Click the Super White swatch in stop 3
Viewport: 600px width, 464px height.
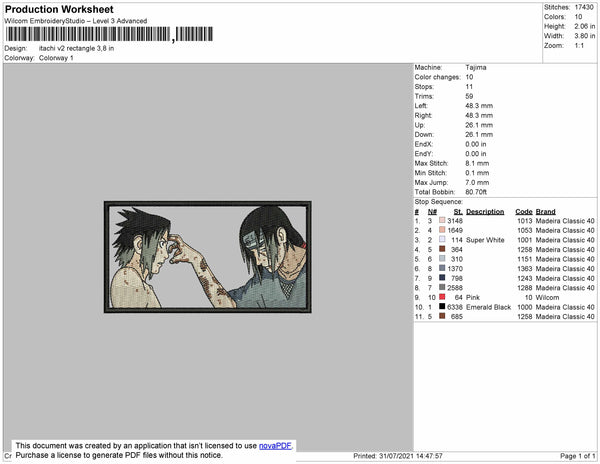click(442, 239)
